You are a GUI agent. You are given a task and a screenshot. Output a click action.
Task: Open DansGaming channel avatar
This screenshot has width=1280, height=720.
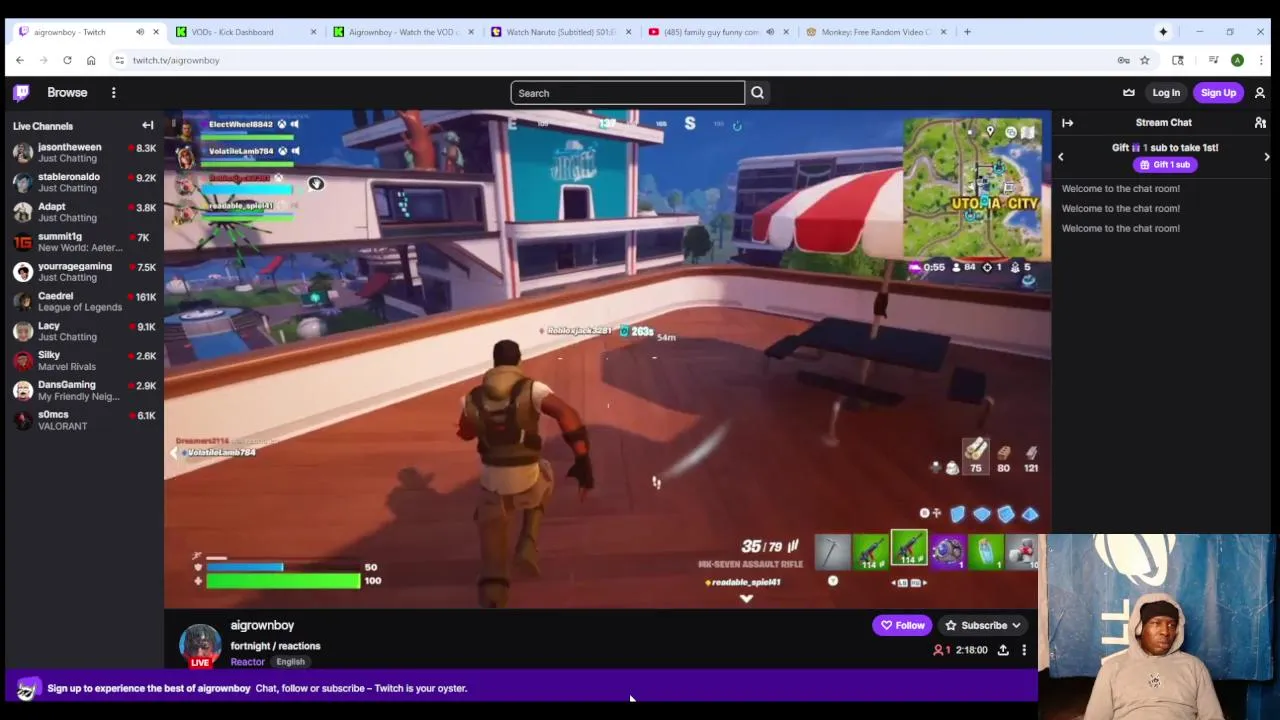tap(22, 390)
